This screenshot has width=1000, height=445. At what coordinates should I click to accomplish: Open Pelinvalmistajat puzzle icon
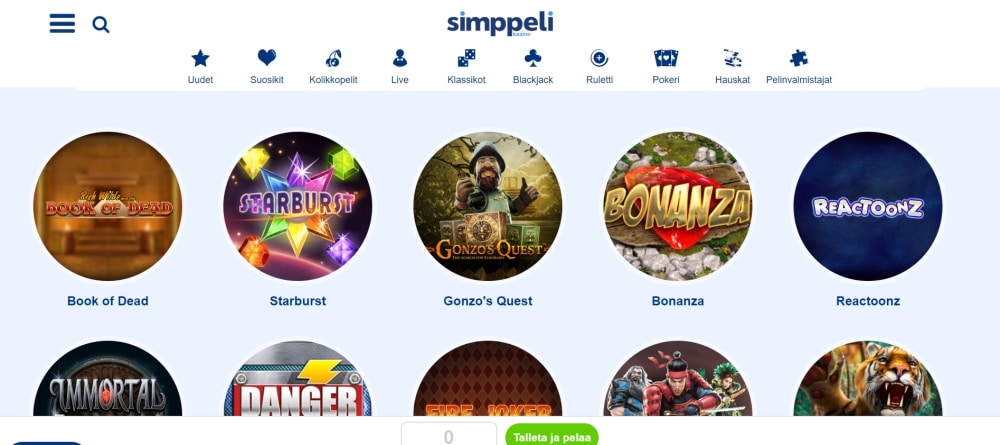[798, 59]
